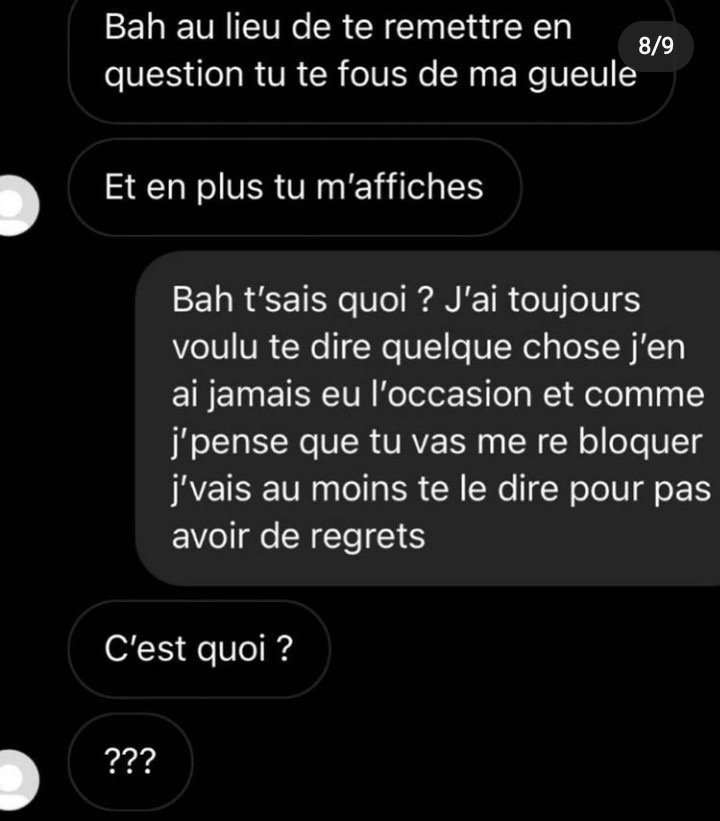The width and height of the screenshot is (720, 821).
Task: Click the word "toujours" in sent message
Action: [x=574, y=301]
